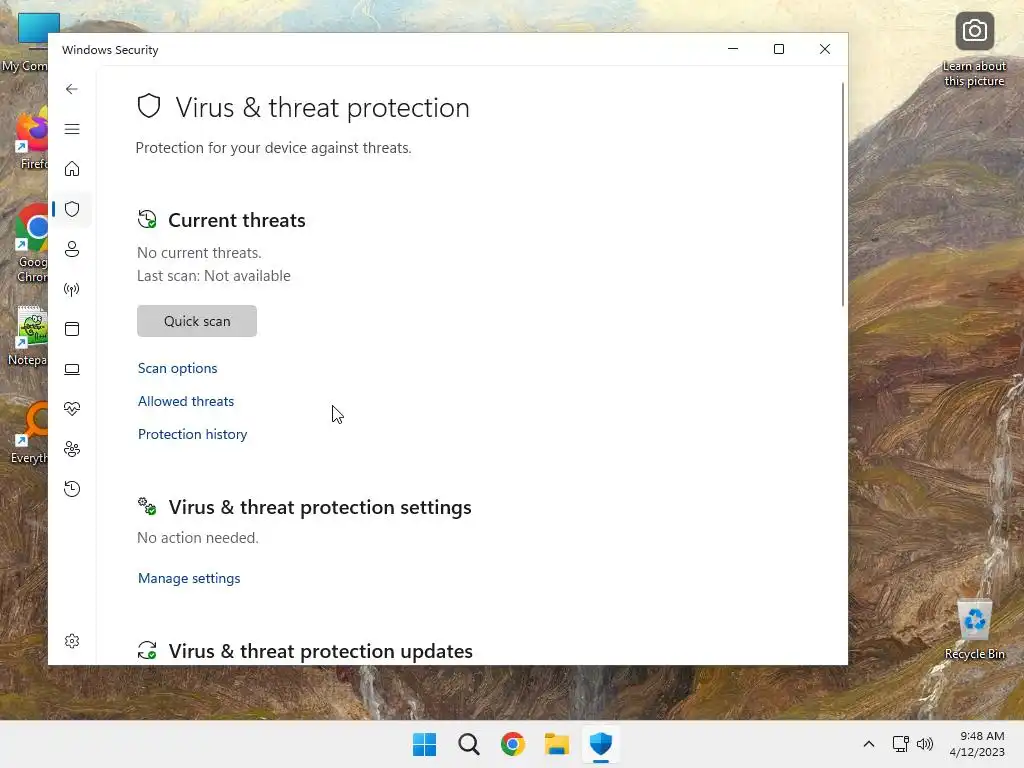
Task: Open the taskbar clock and date
Action: pyautogui.click(x=977, y=744)
